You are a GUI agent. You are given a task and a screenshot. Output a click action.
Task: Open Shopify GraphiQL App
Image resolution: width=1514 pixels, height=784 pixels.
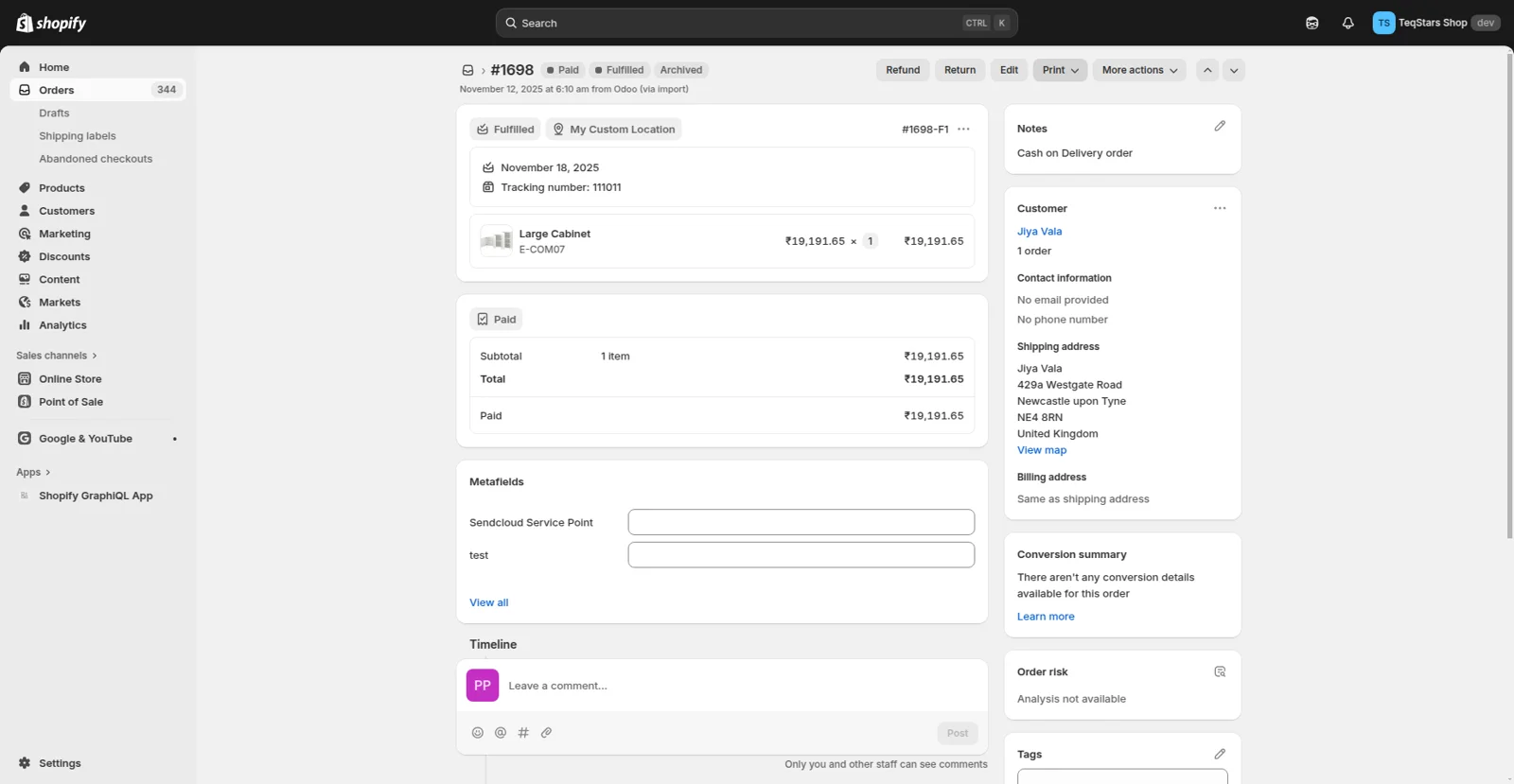point(97,496)
